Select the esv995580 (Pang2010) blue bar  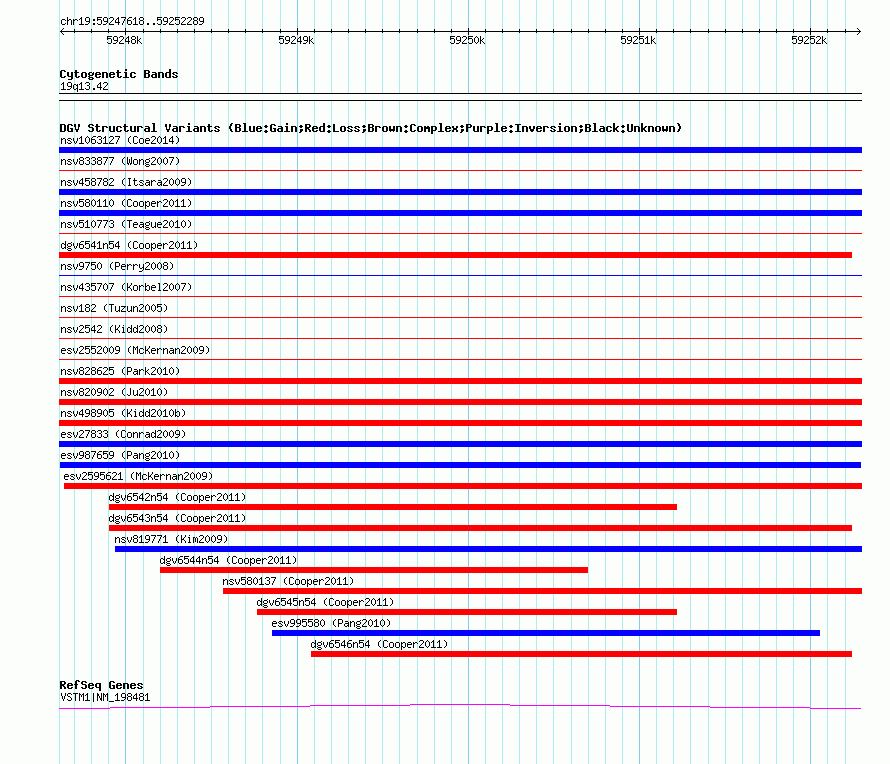pos(546,633)
